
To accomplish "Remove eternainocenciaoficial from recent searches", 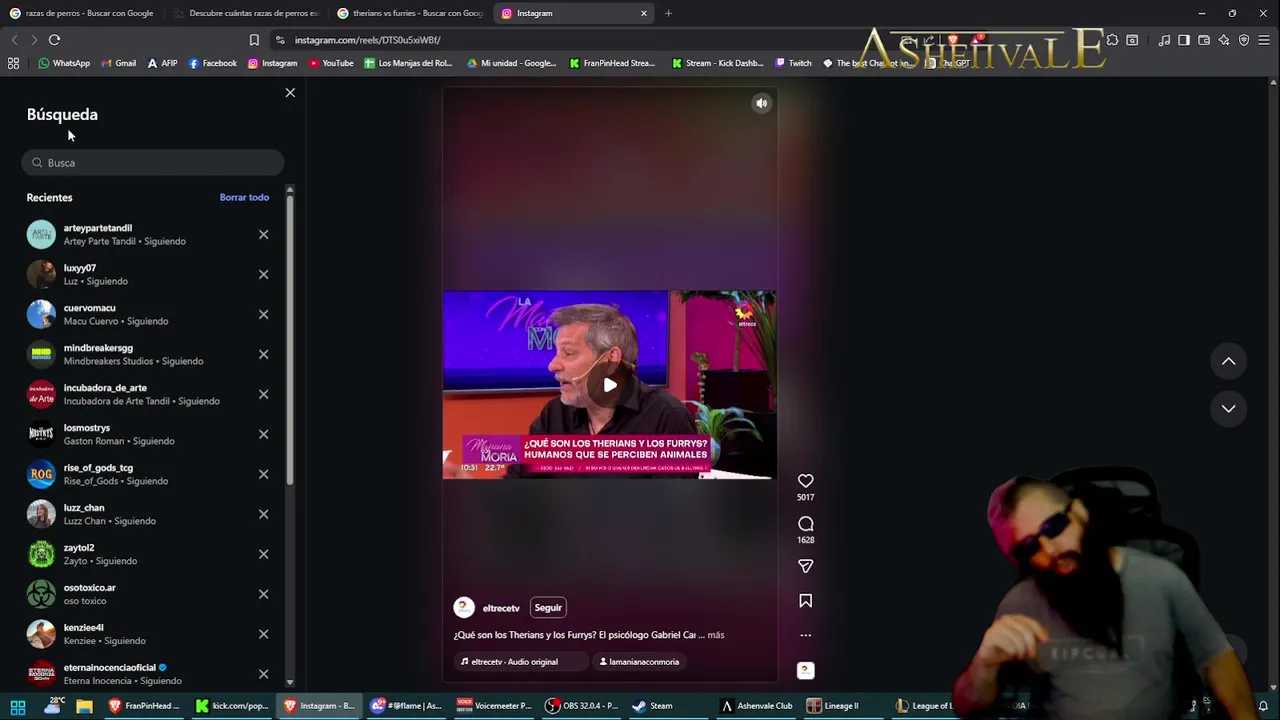I will tap(264, 675).
